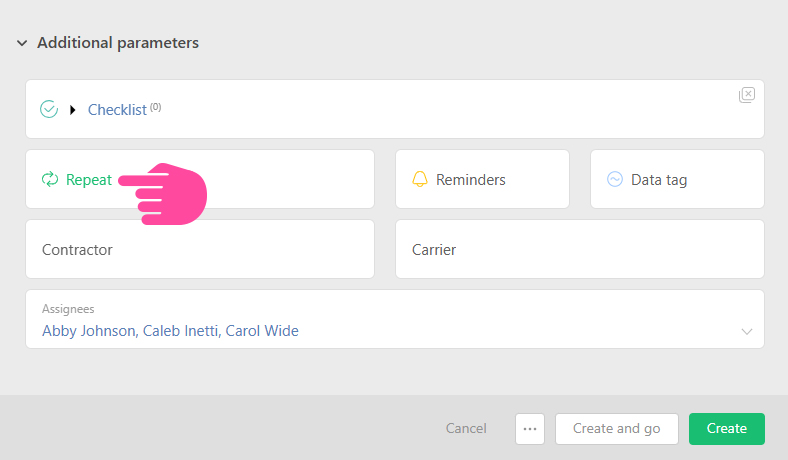The width and height of the screenshot is (788, 460).
Task: Click the yellow Reminders bell icon
Action: [420, 180]
